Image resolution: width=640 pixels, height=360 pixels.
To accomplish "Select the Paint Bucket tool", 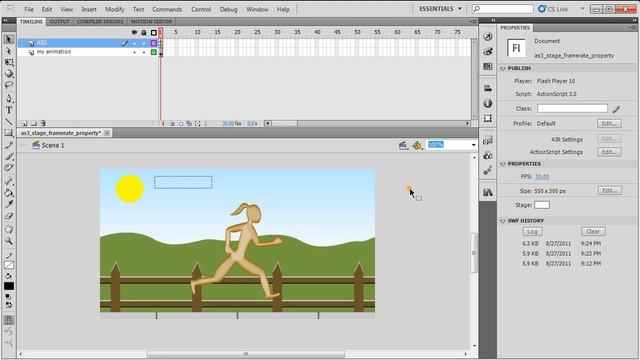I will [x=9, y=193].
